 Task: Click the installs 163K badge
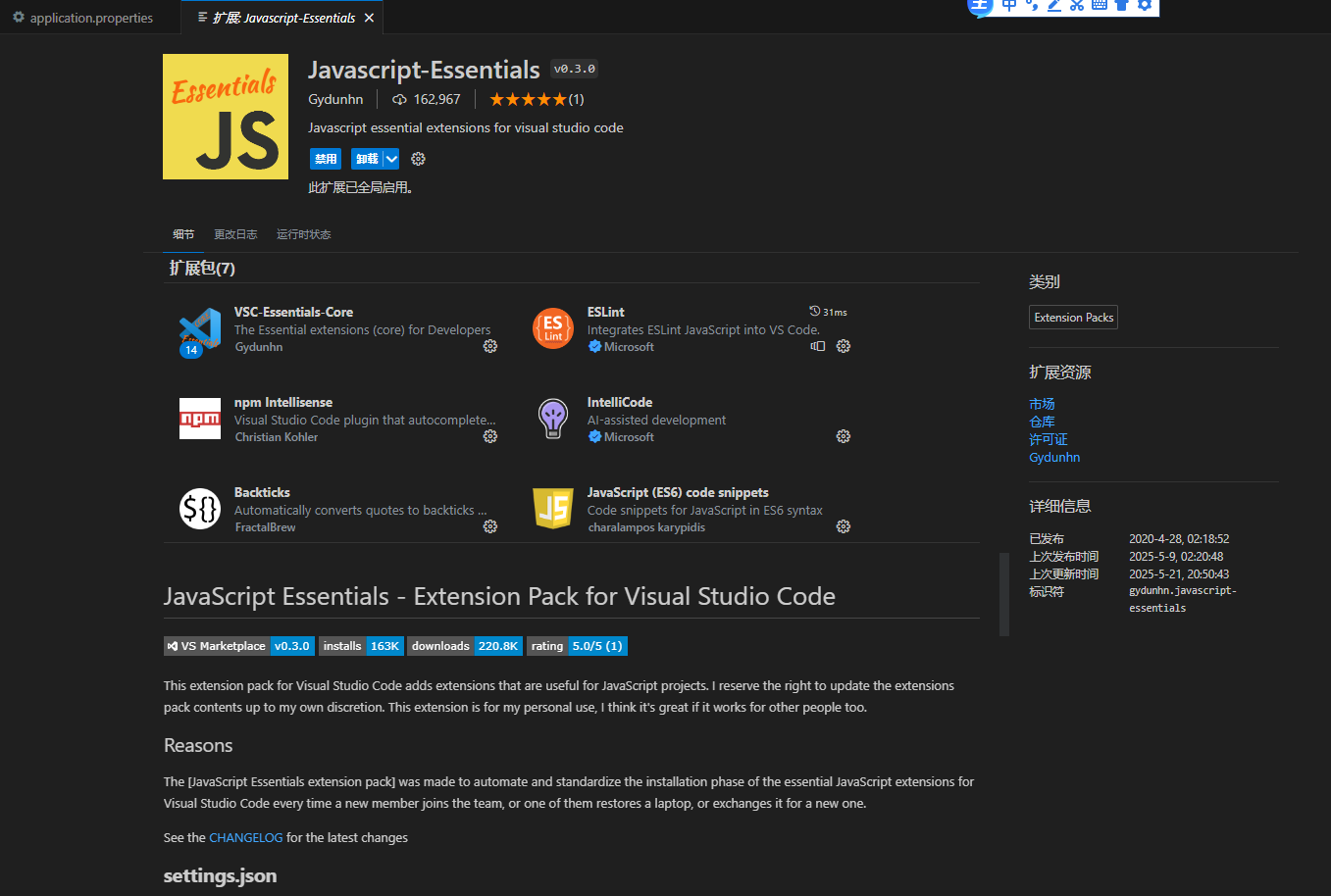pos(361,646)
